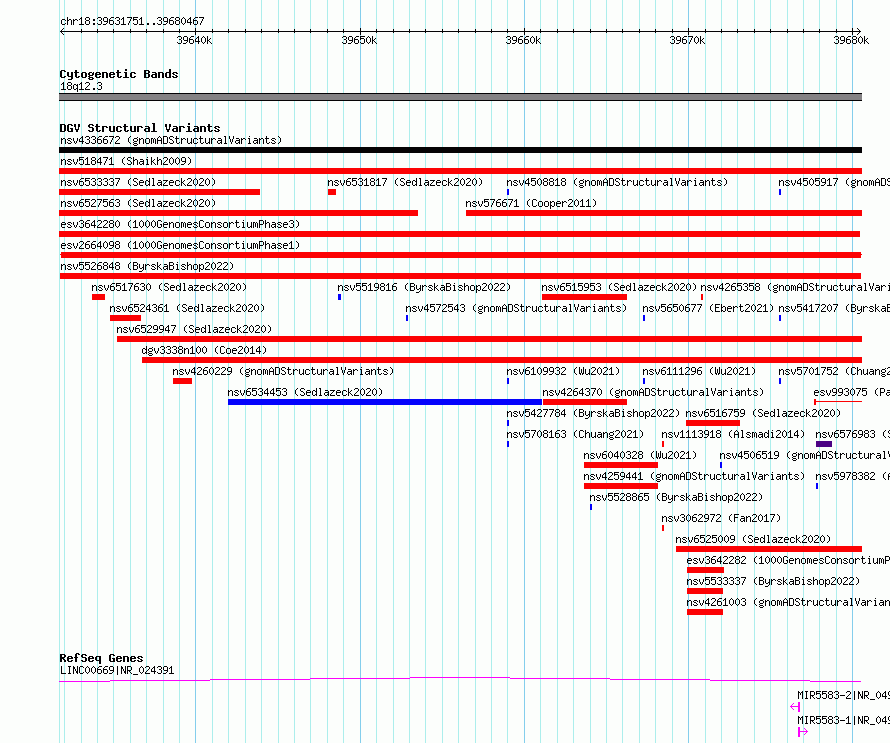Screen dimensions: 890x743
Task: Open nsv4259441 gnomADStructuralVariants variant
Action: [694, 476]
